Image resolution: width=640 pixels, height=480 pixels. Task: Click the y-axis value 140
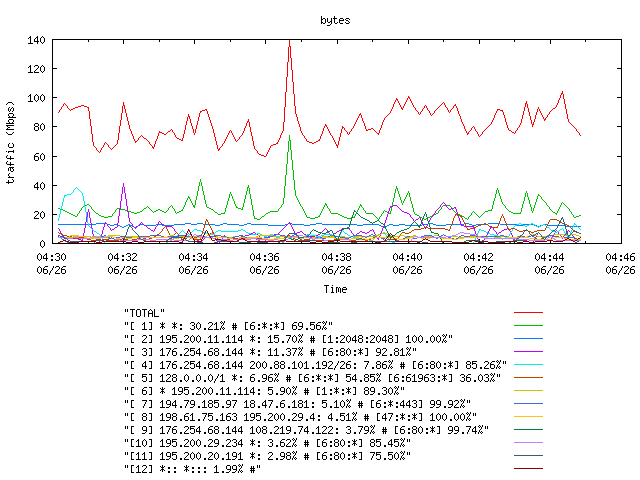pos(36,40)
